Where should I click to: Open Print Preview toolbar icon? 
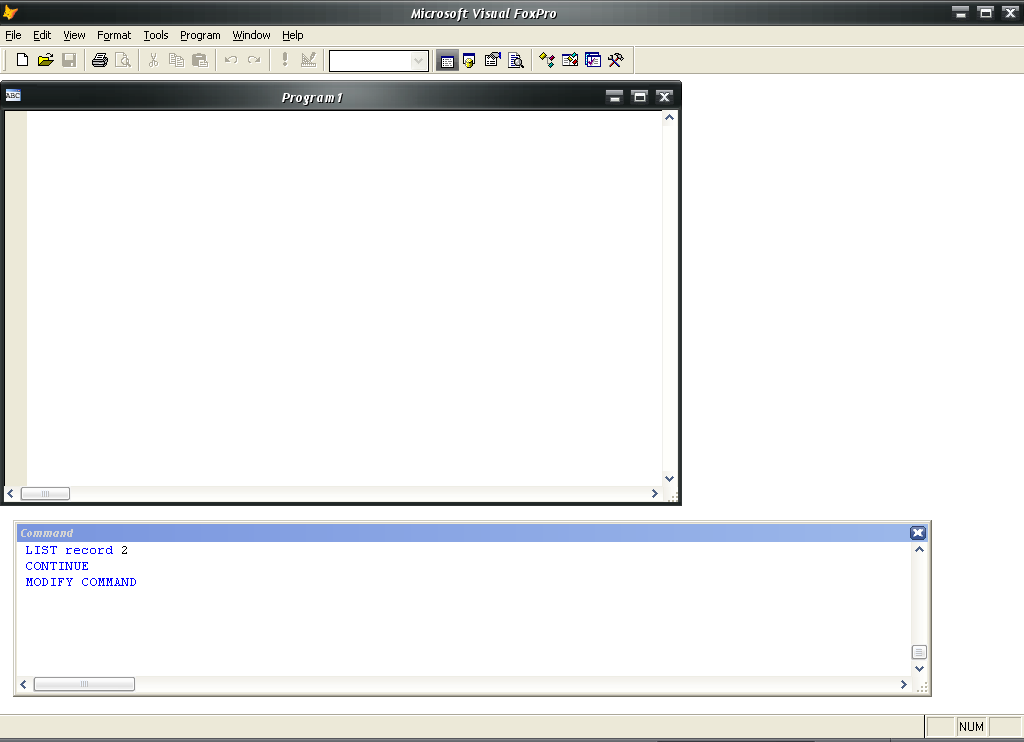pos(123,60)
